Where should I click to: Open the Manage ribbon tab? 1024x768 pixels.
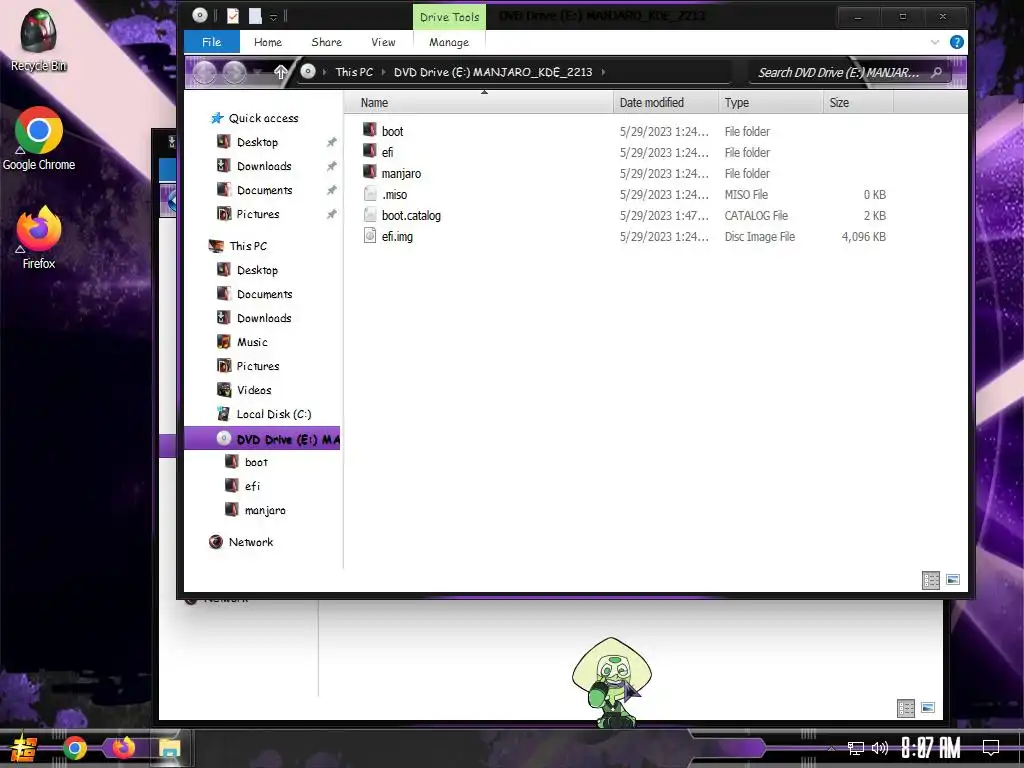coord(449,42)
